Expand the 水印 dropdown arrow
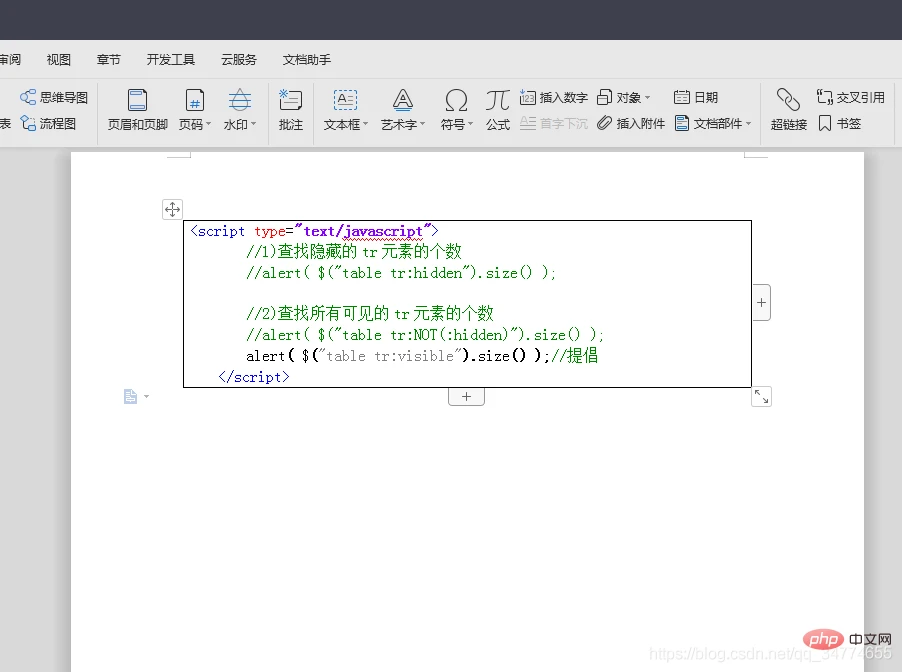Viewport: 902px width, 672px height. (x=253, y=124)
